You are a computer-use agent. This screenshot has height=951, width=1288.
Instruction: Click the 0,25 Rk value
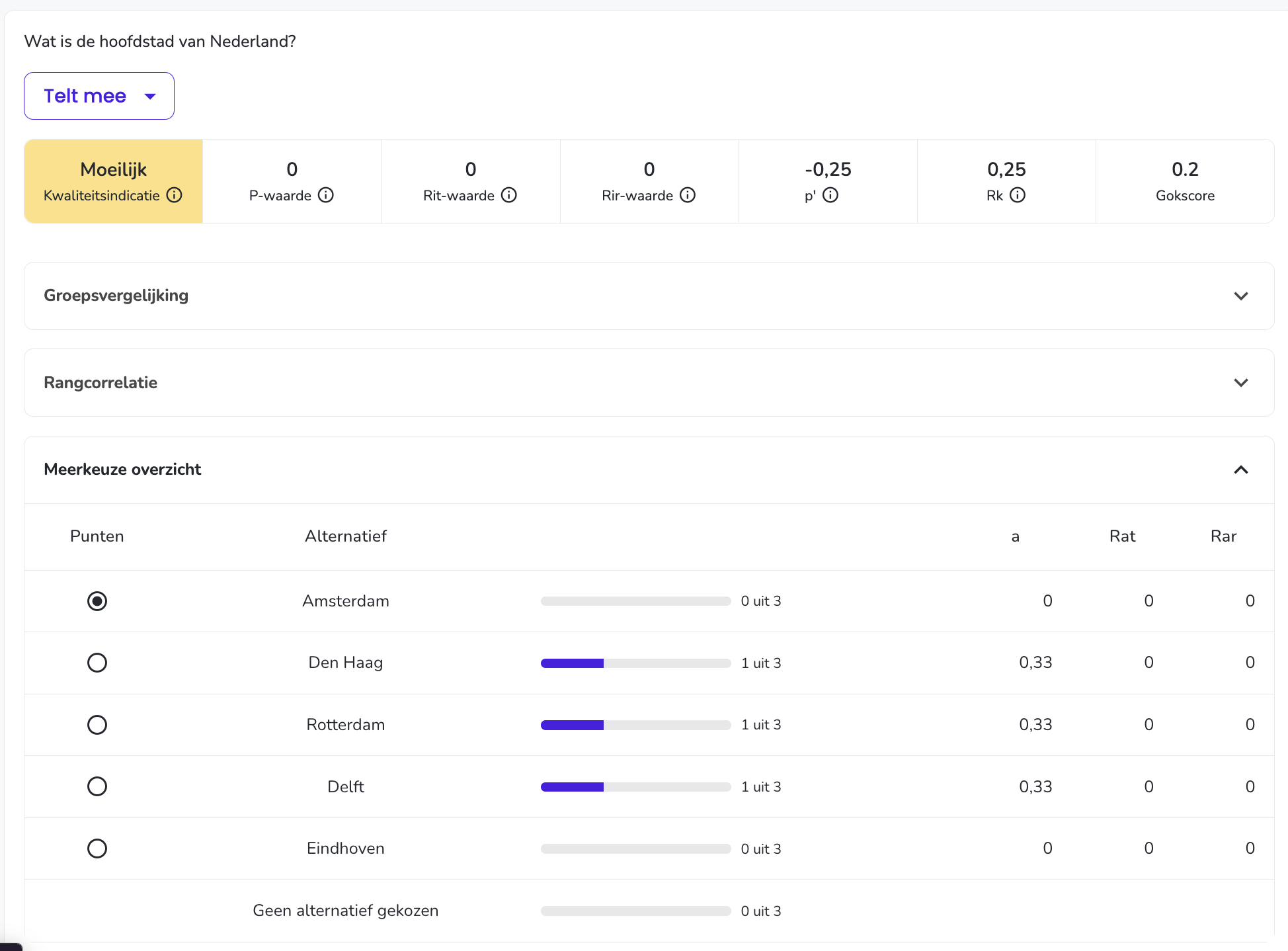(x=1006, y=170)
